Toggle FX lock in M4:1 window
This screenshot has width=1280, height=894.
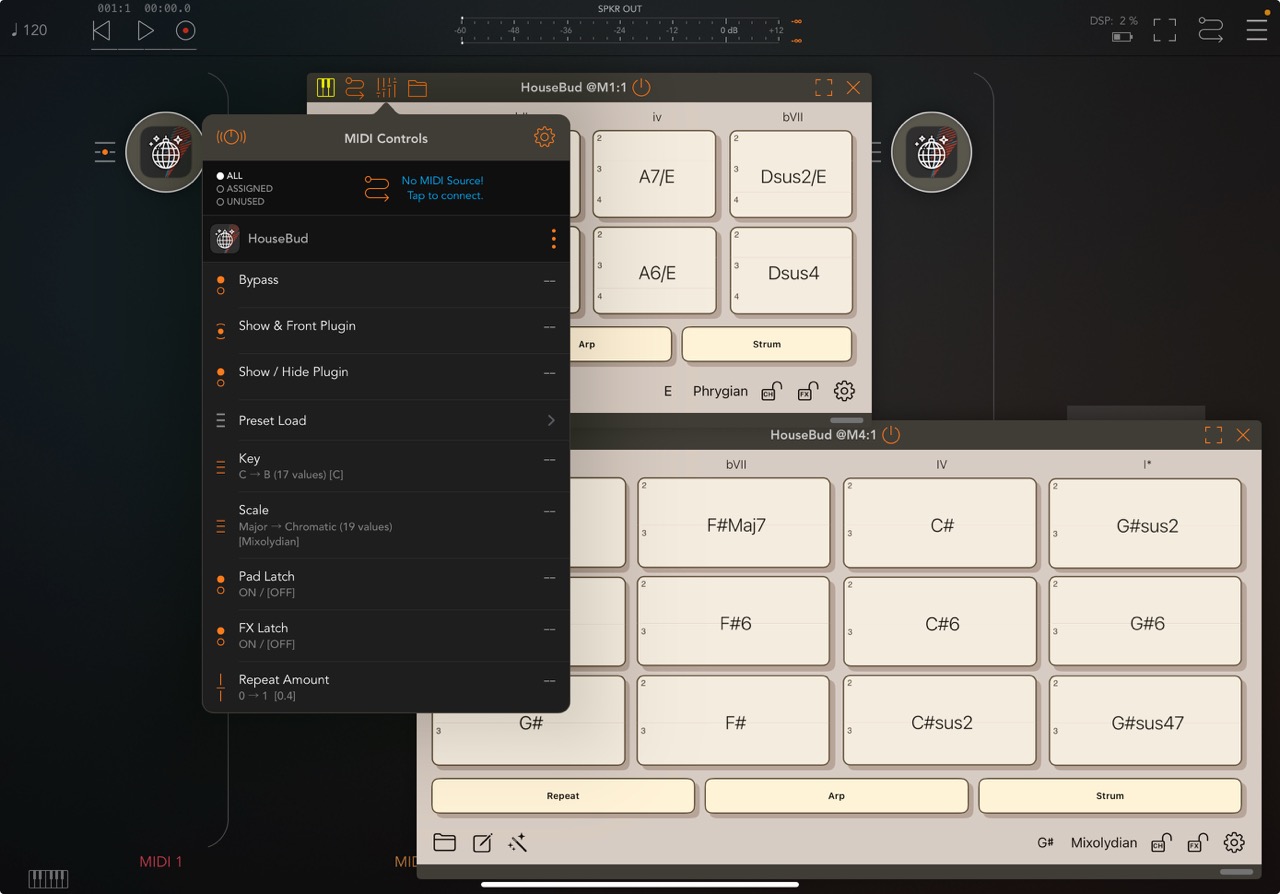pos(1198,843)
